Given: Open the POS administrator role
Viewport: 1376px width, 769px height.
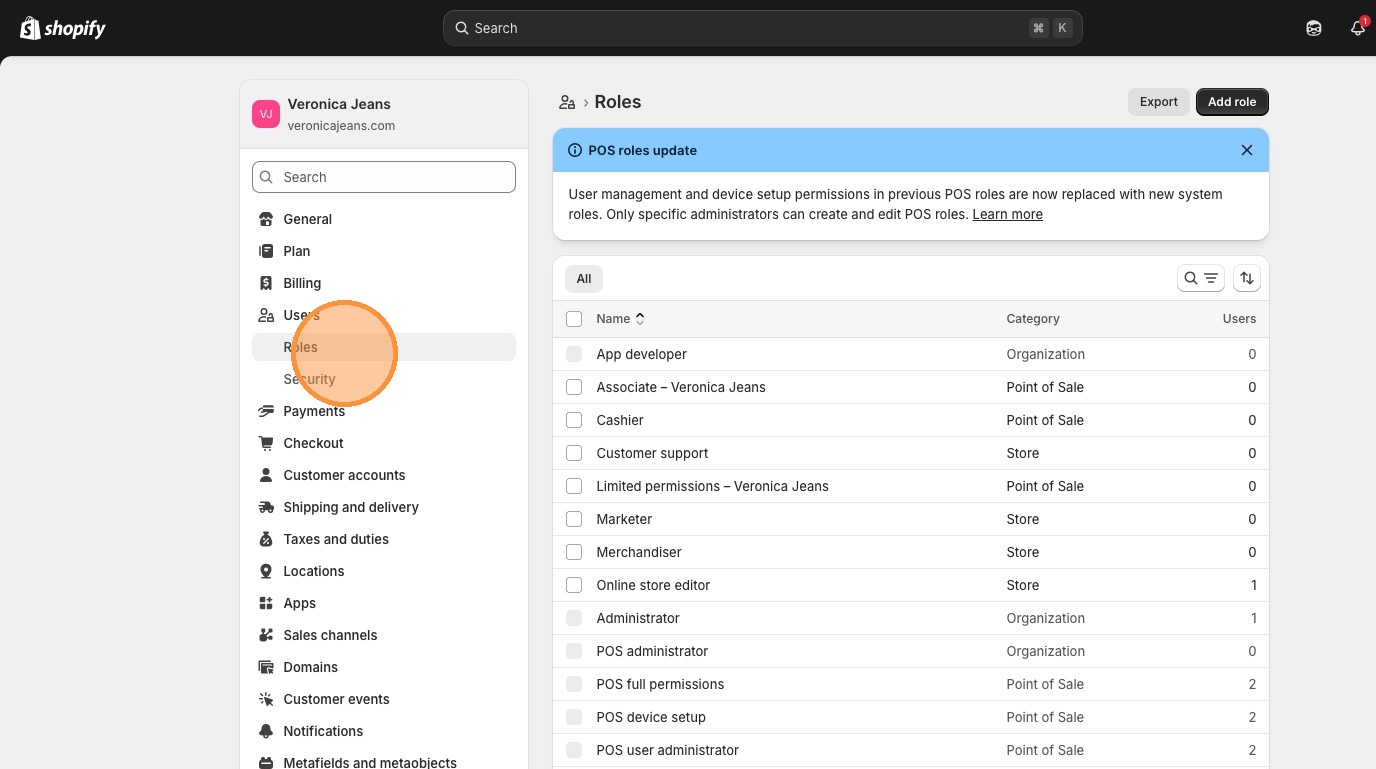Looking at the screenshot, I should pyautogui.click(x=911, y=651).
